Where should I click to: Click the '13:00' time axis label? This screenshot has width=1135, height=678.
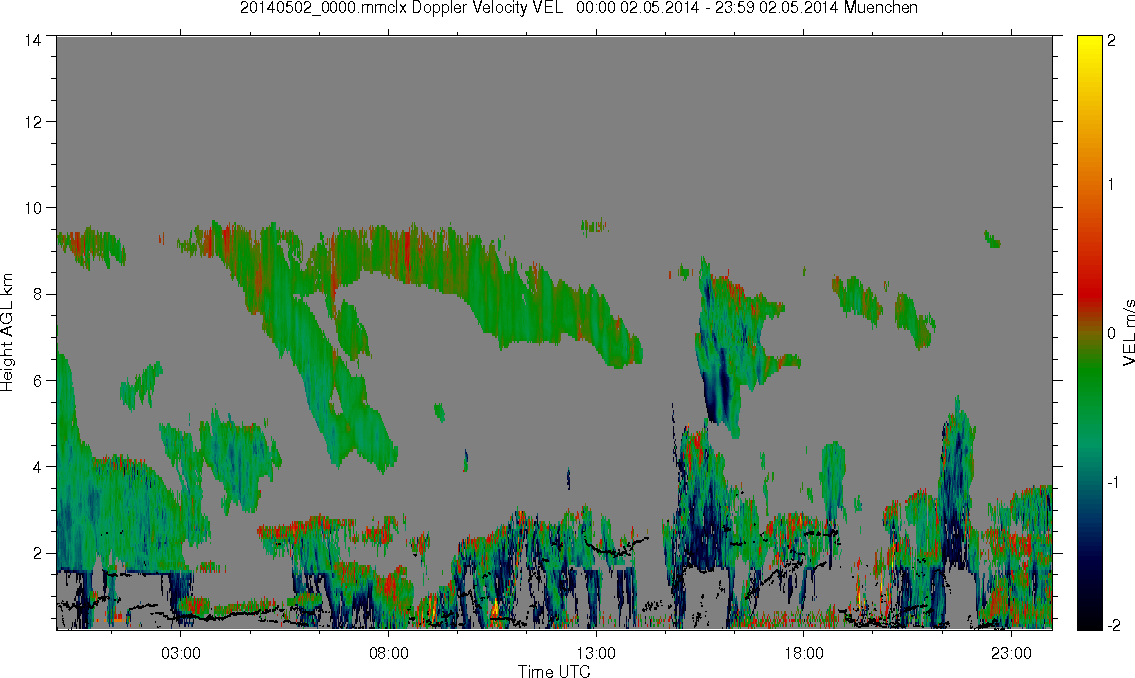click(596, 653)
